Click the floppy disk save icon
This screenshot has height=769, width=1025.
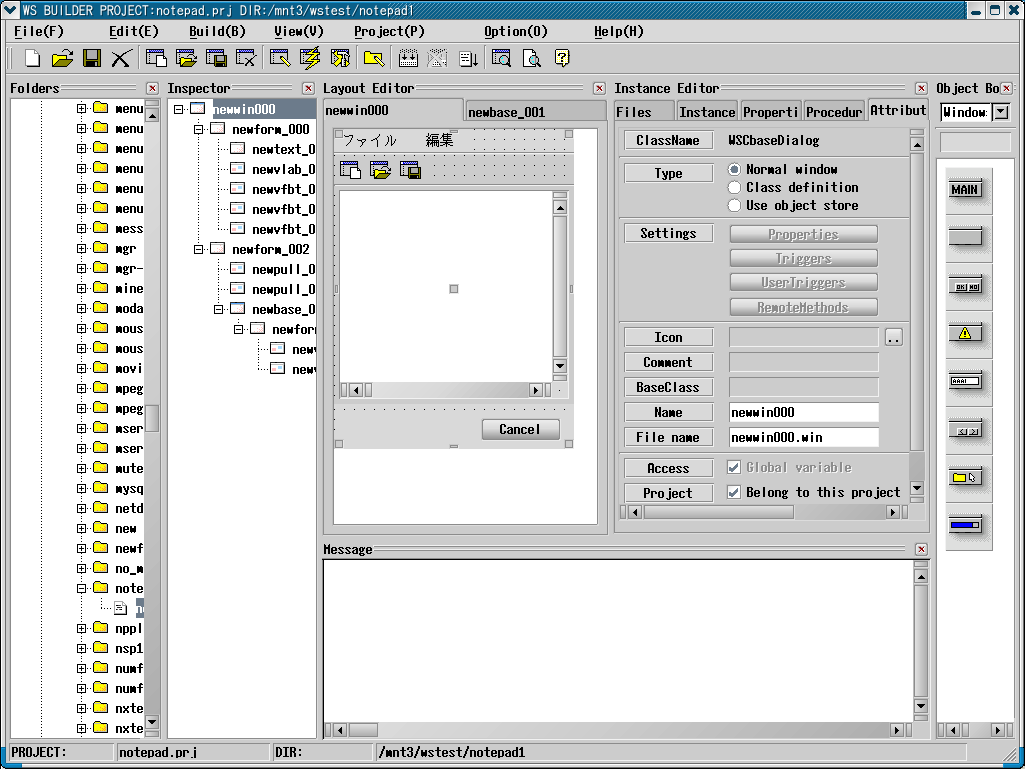[x=91, y=58]
